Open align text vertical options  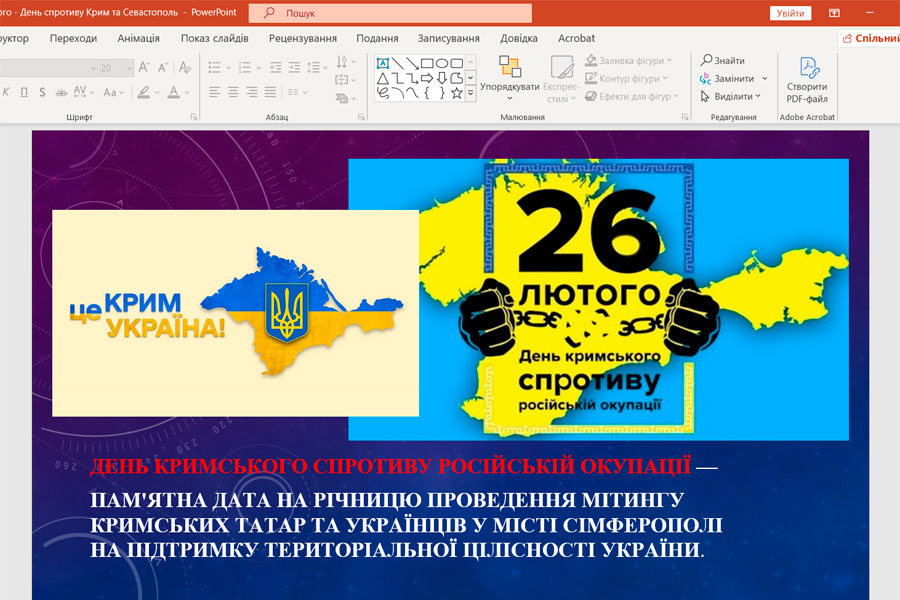pyautogui.click(x=346, y=80)
